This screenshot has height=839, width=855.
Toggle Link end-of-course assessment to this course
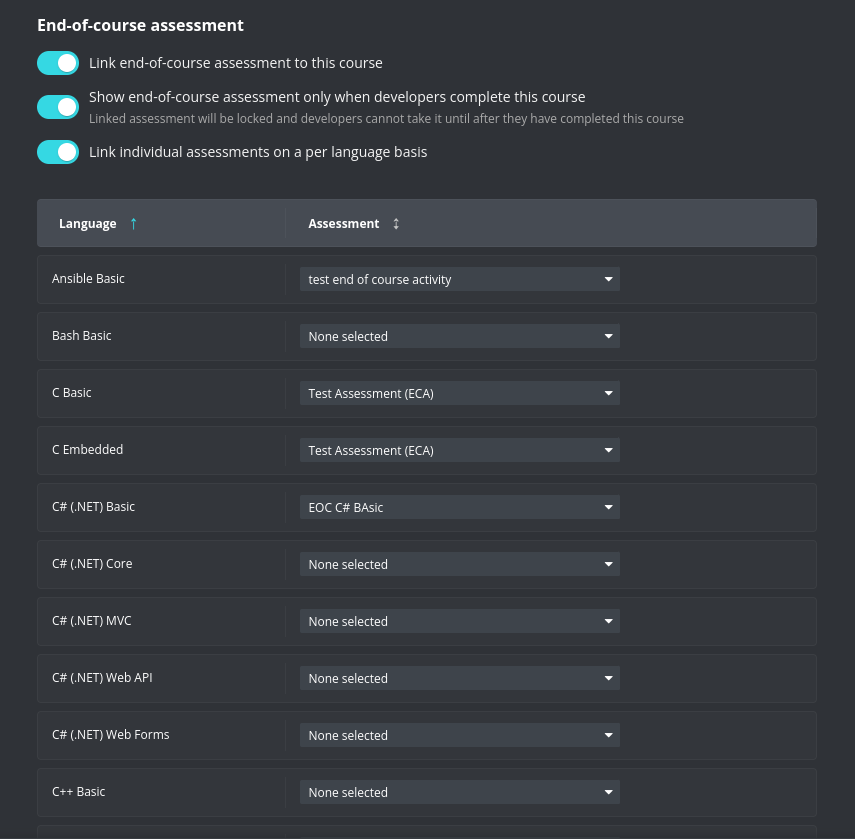58,63
